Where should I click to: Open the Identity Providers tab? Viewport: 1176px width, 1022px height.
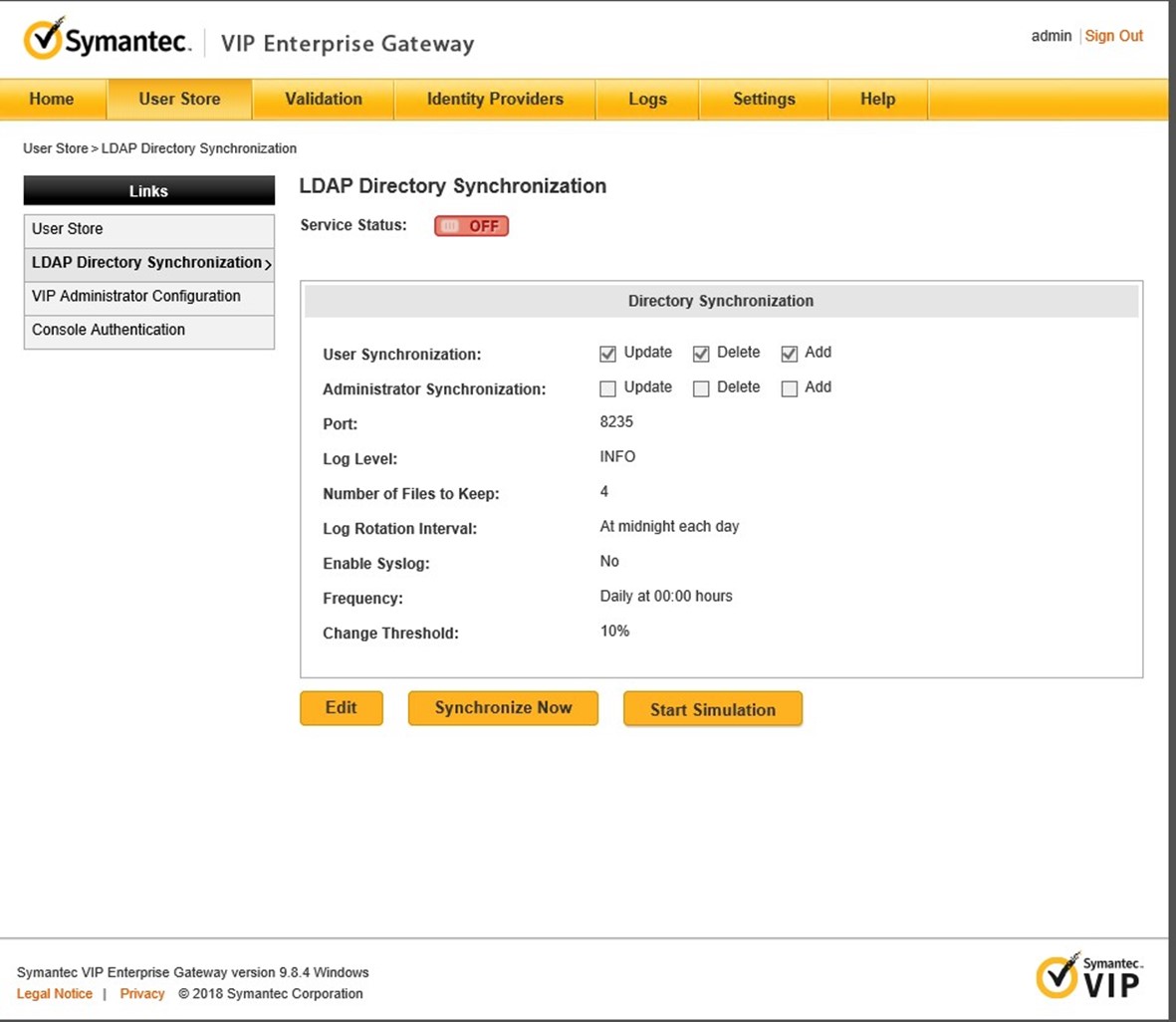(x=495, y=99)
